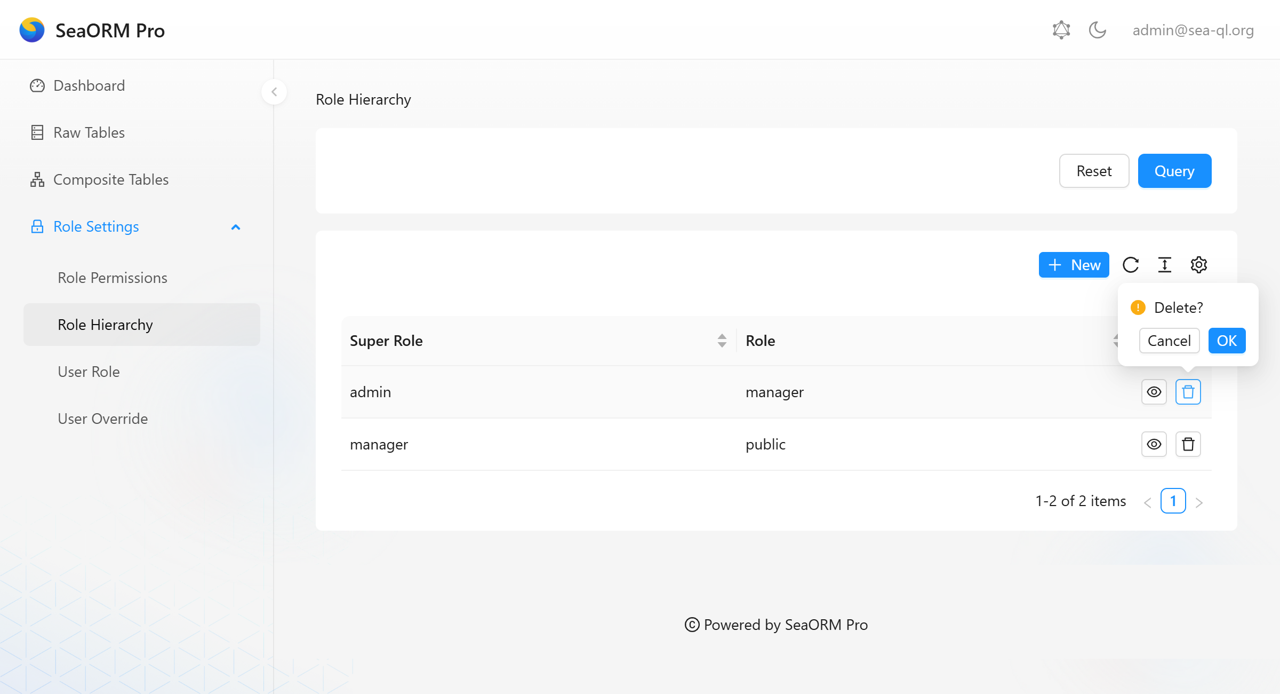The height and width of the screenshot is (694, 1280).
Task: Toggle dark mode with the moon icon
Action: click(1097, 30)
